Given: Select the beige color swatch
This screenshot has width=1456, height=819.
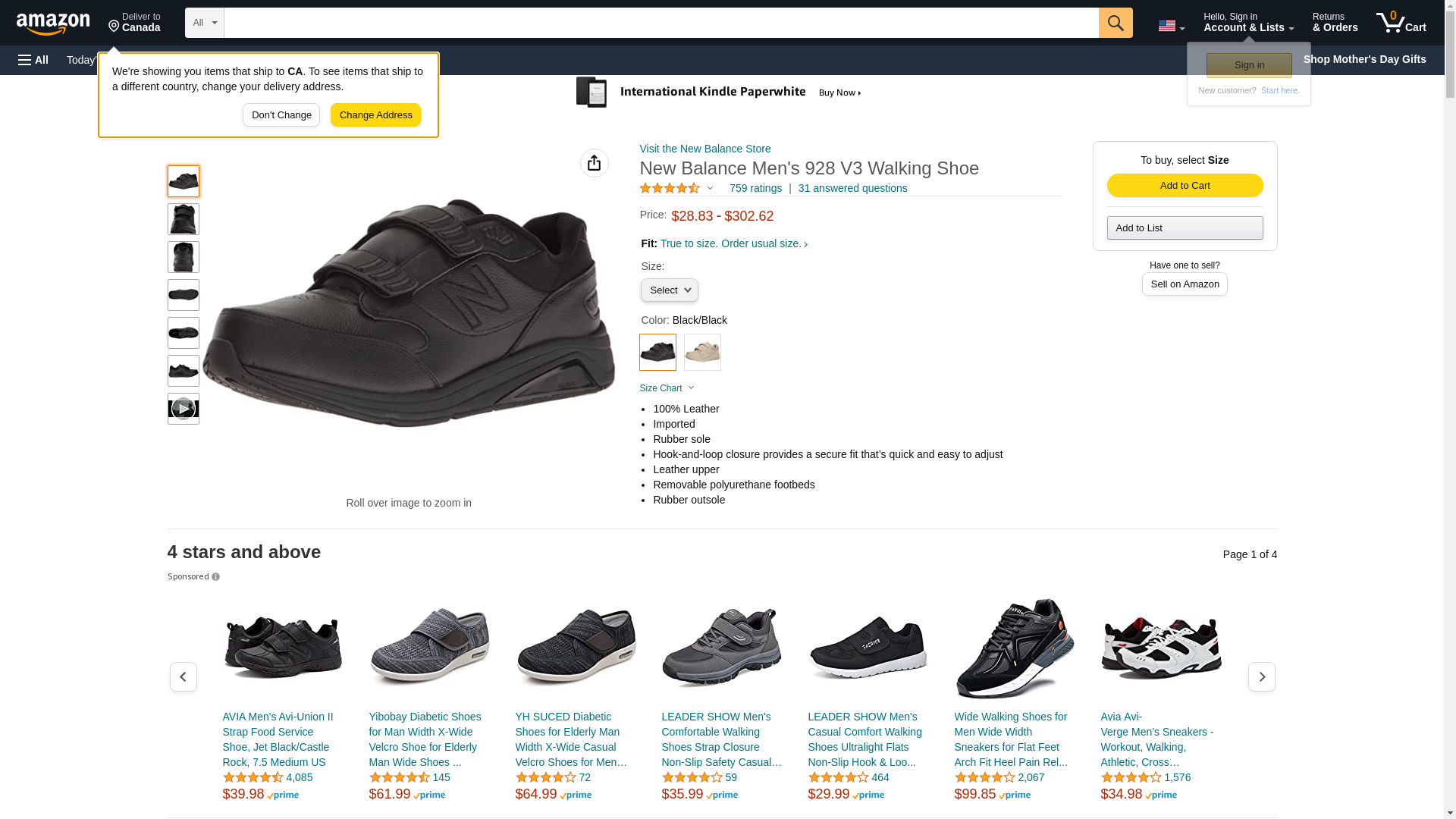Looking at the screenshot, I should [x=702, y=353].
